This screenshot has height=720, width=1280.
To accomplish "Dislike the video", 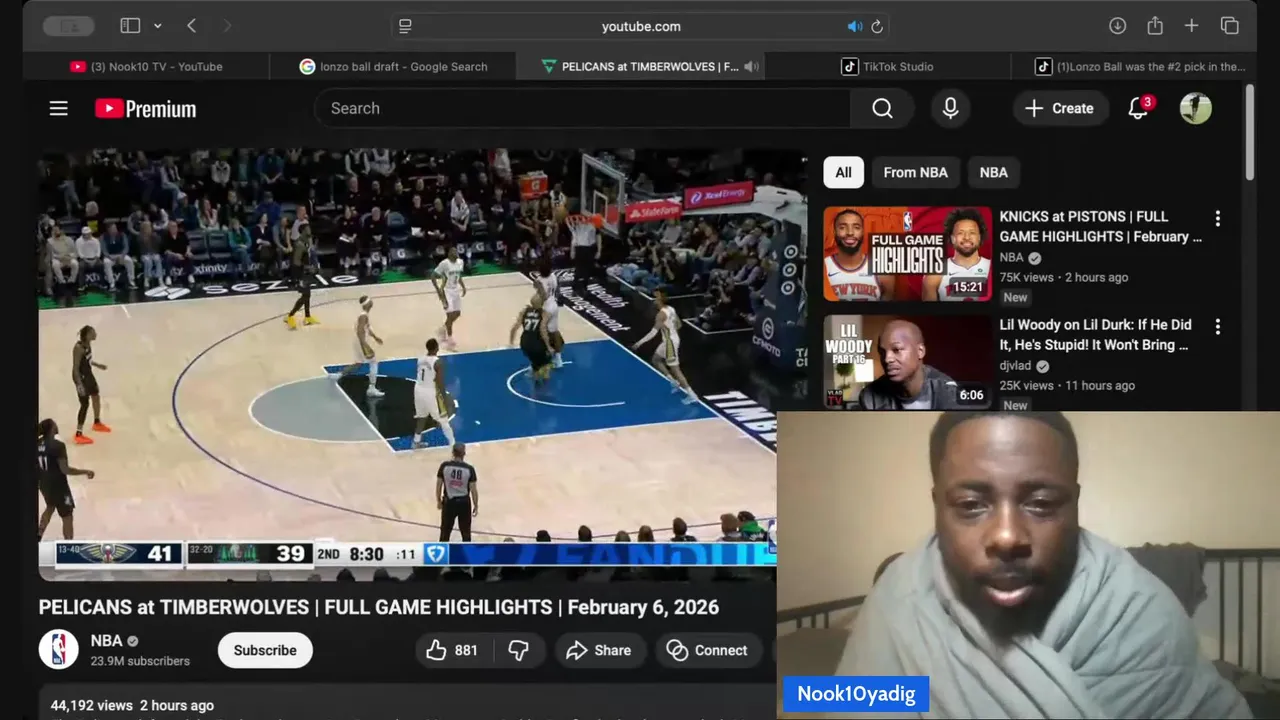I will [518, 650].
